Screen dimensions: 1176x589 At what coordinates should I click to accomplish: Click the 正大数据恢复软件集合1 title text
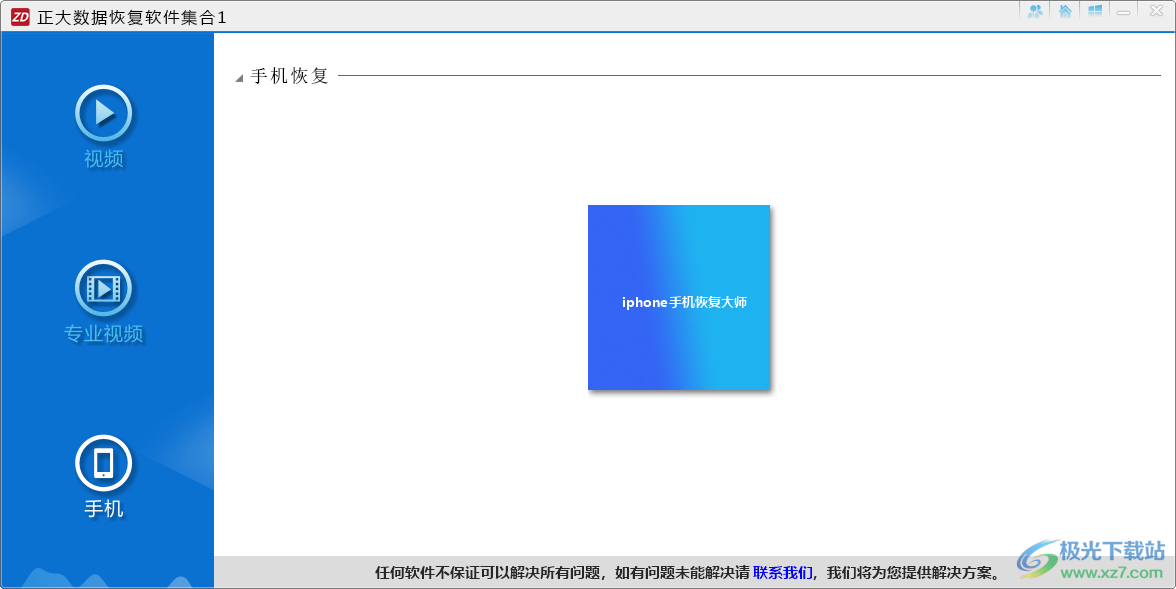pos(132,17)
